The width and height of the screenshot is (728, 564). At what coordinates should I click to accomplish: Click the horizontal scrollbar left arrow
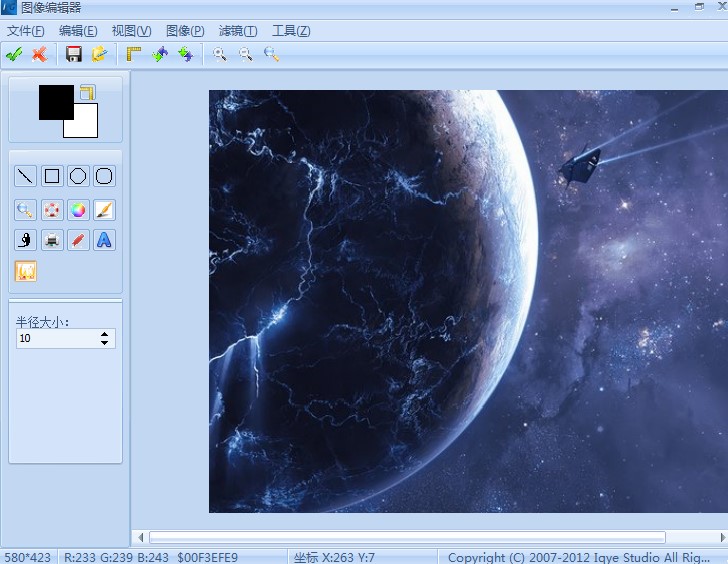click(x=141, y=537)
